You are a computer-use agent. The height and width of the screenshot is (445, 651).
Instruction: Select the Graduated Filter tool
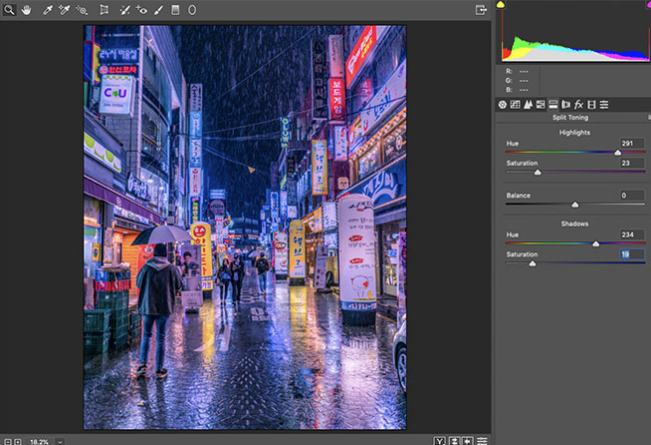point(175,10)
